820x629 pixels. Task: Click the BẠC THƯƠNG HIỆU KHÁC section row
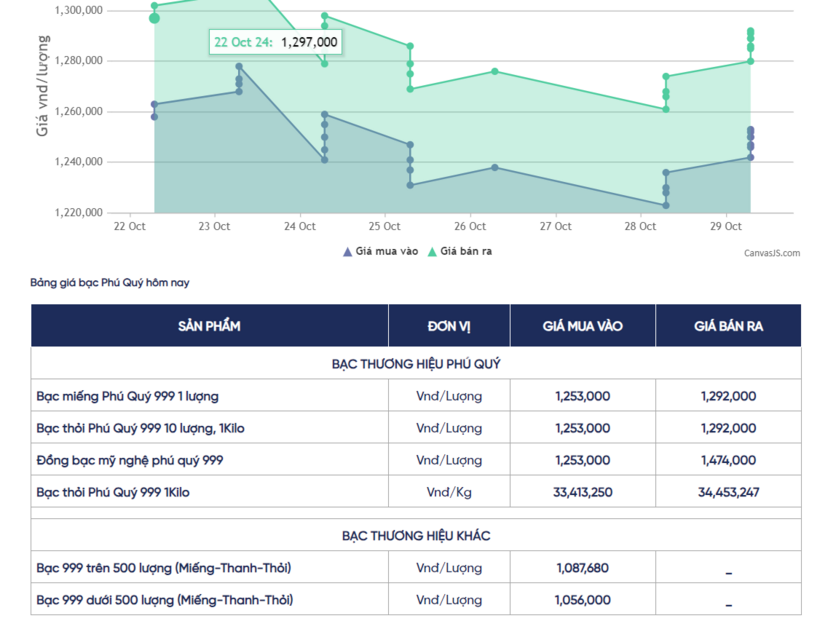tap(416, 535)
